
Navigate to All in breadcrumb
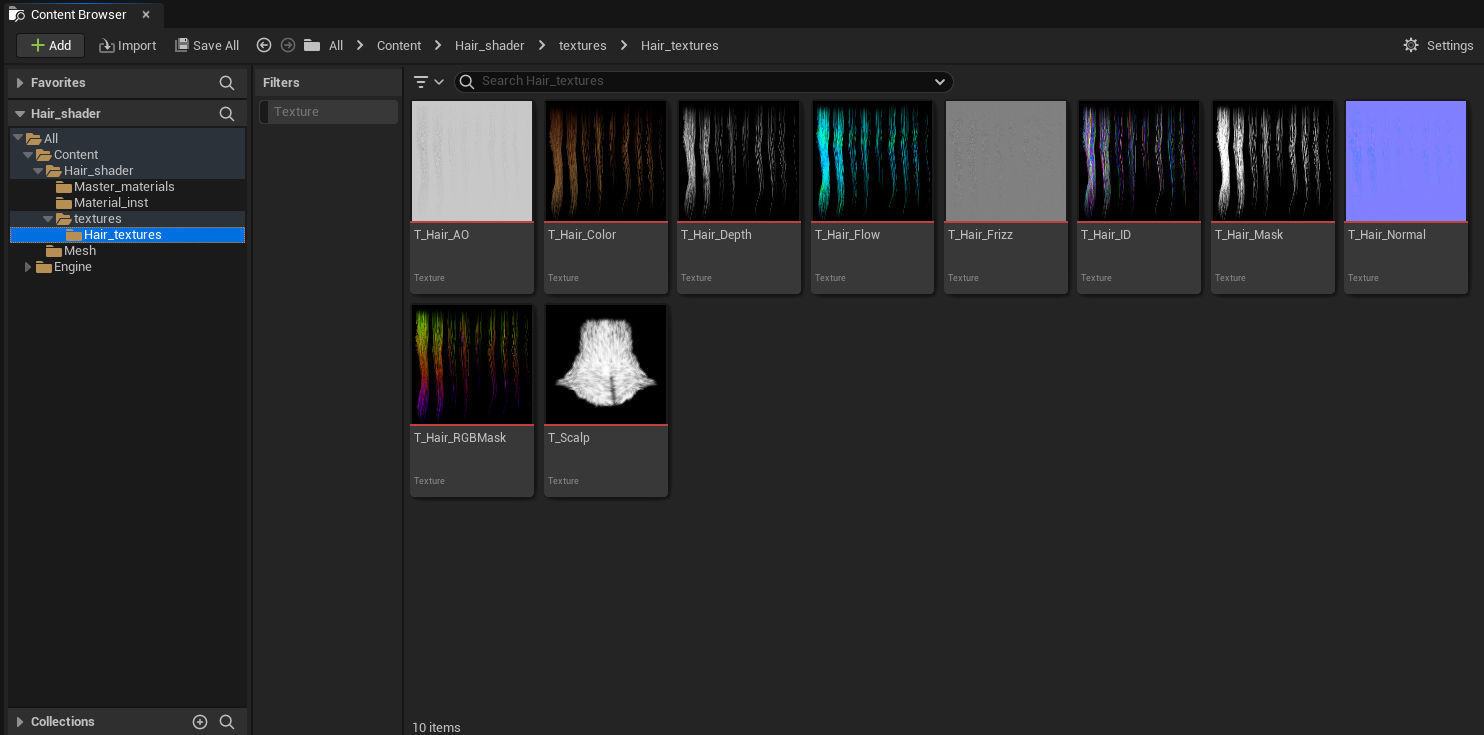pyautogui.click(x=336, y=45)
